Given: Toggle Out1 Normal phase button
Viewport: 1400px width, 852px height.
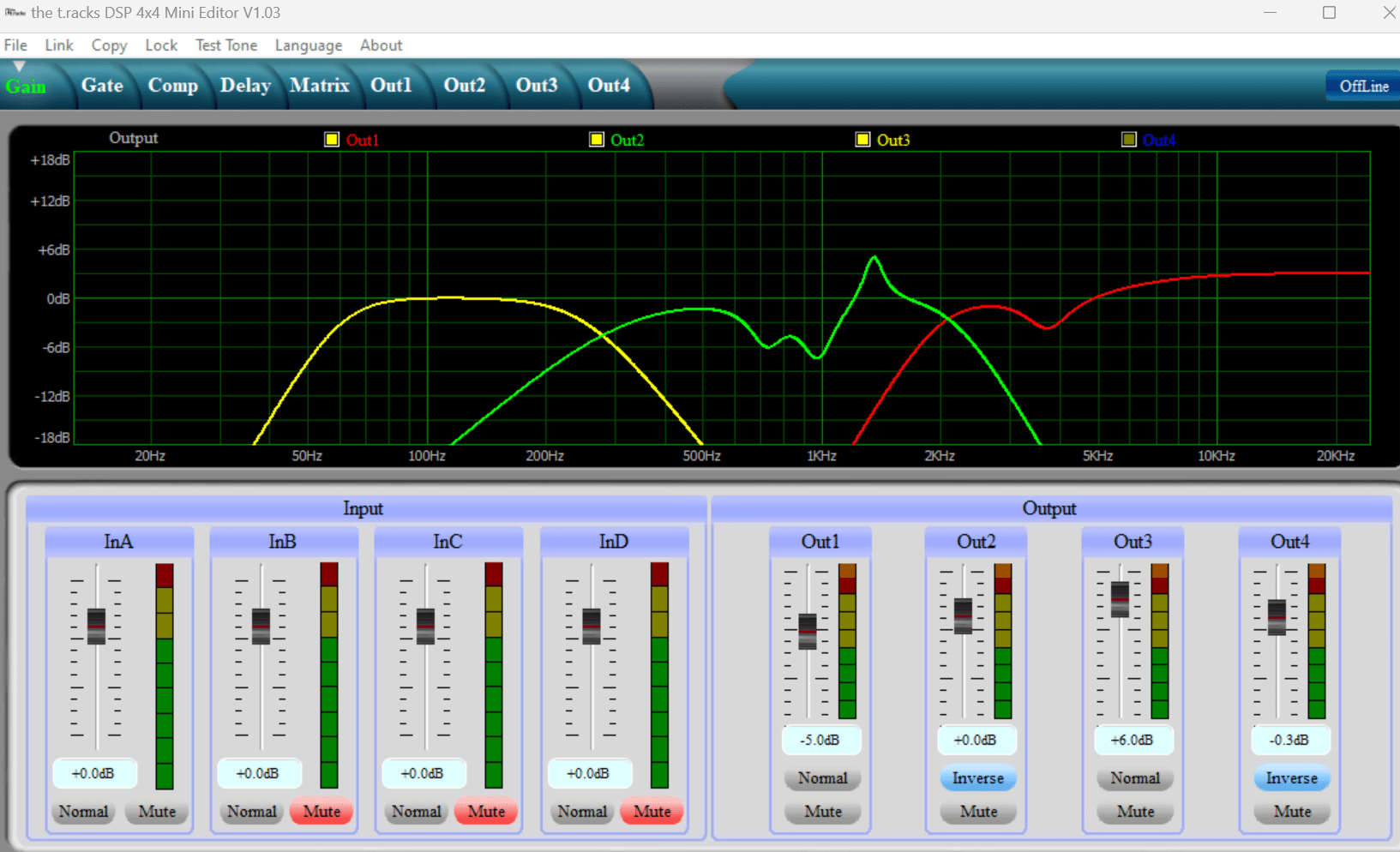Looking at the screenshot, I should click(822, 778).
